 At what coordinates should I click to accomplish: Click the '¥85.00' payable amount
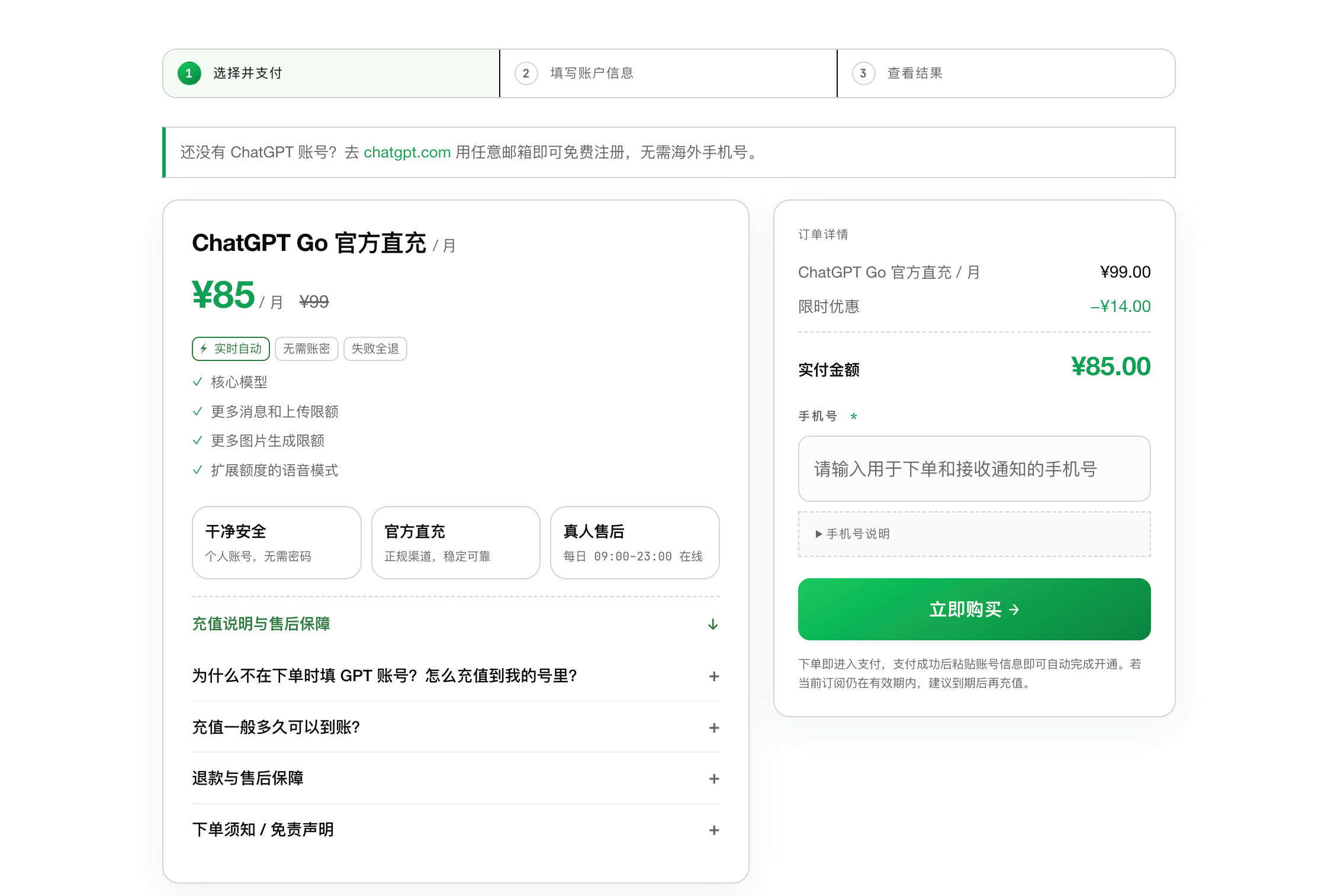[x=1111, y=367]
